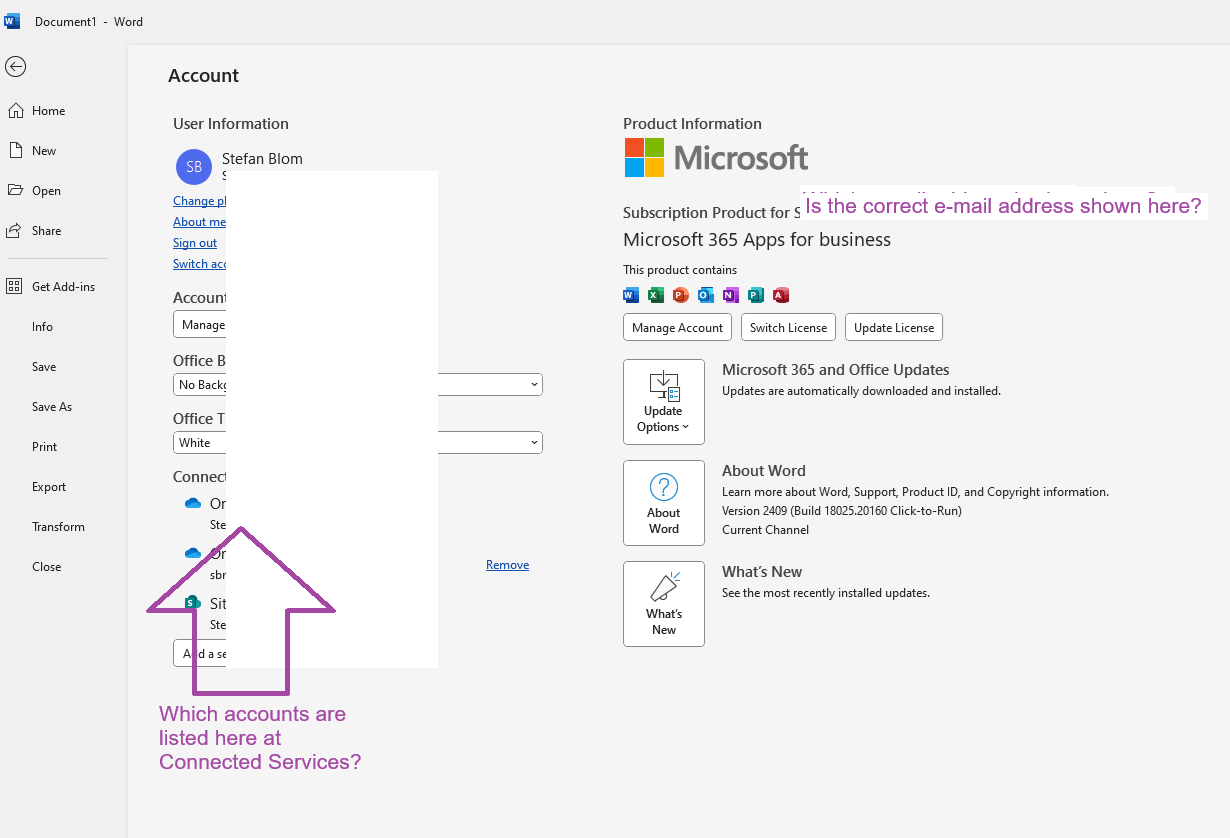Click the Microsoft 365 Apps for business text

click(757, 240)
